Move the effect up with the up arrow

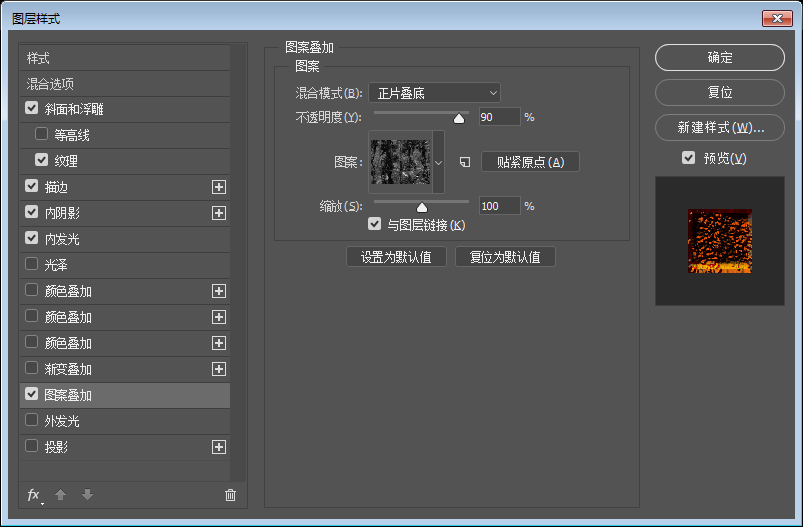(60, 495)
